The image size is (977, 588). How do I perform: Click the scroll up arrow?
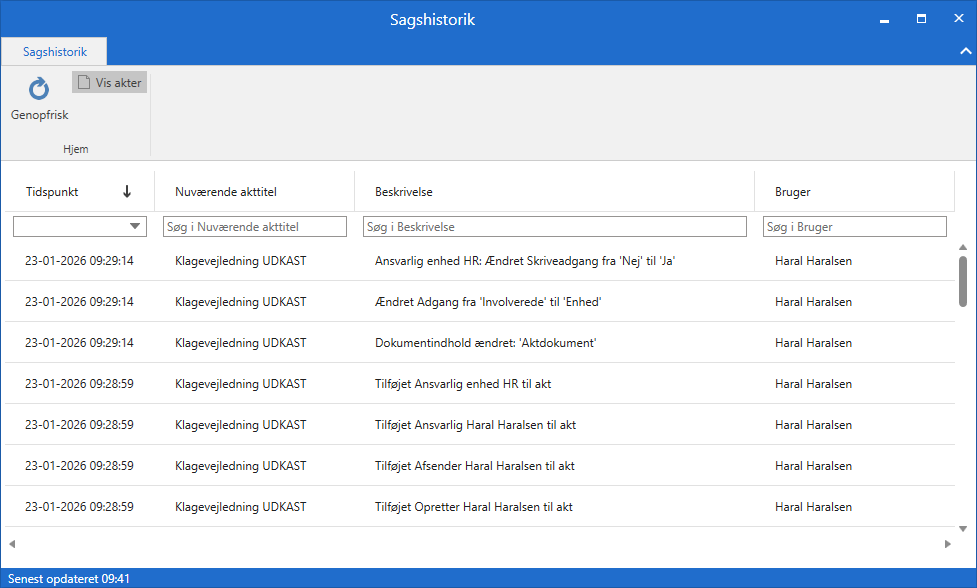[x=963, y=247]
